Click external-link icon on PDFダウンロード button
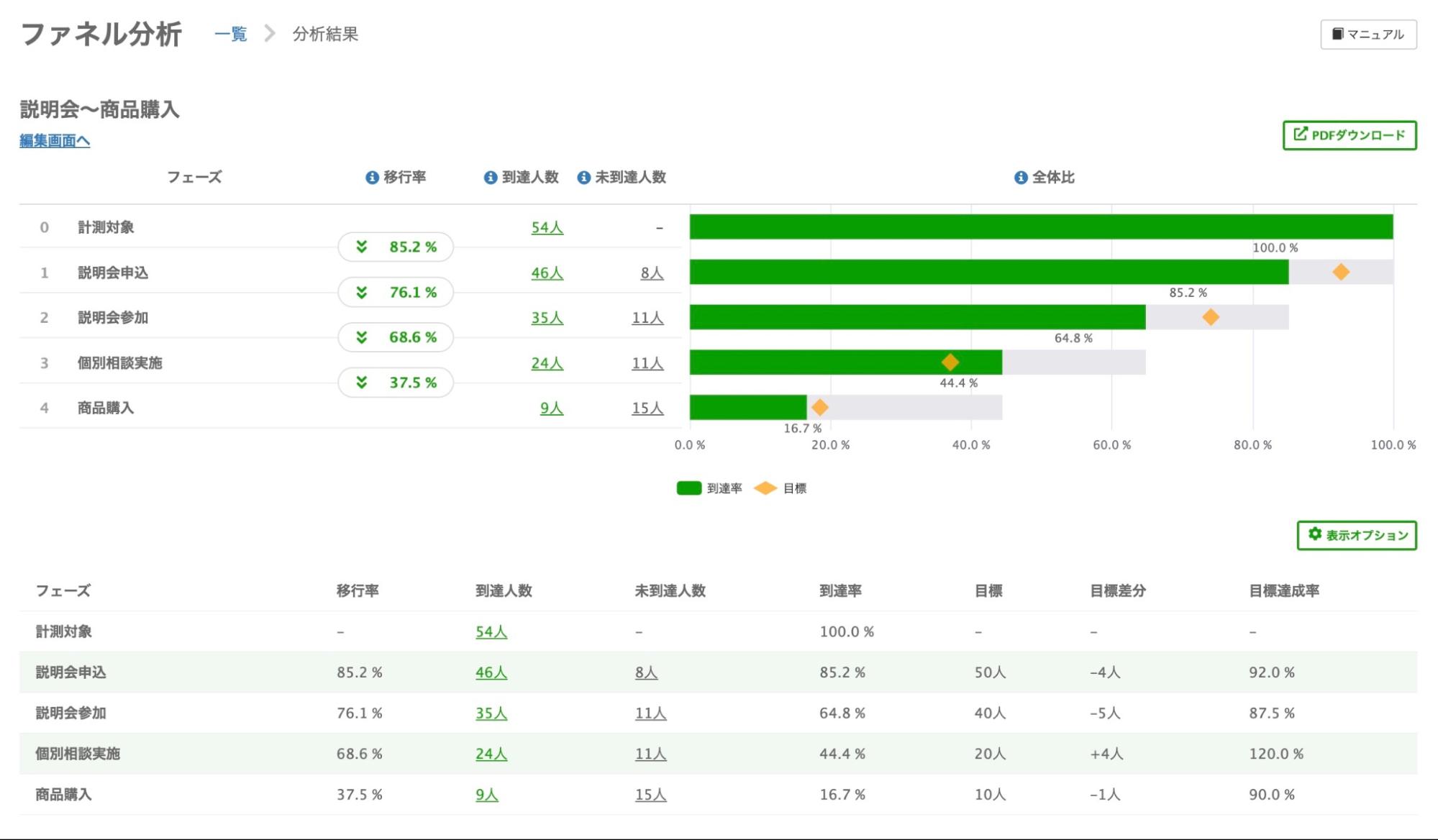The width and height of the screenshot is (1438, 840). [x=1301, y=134]
